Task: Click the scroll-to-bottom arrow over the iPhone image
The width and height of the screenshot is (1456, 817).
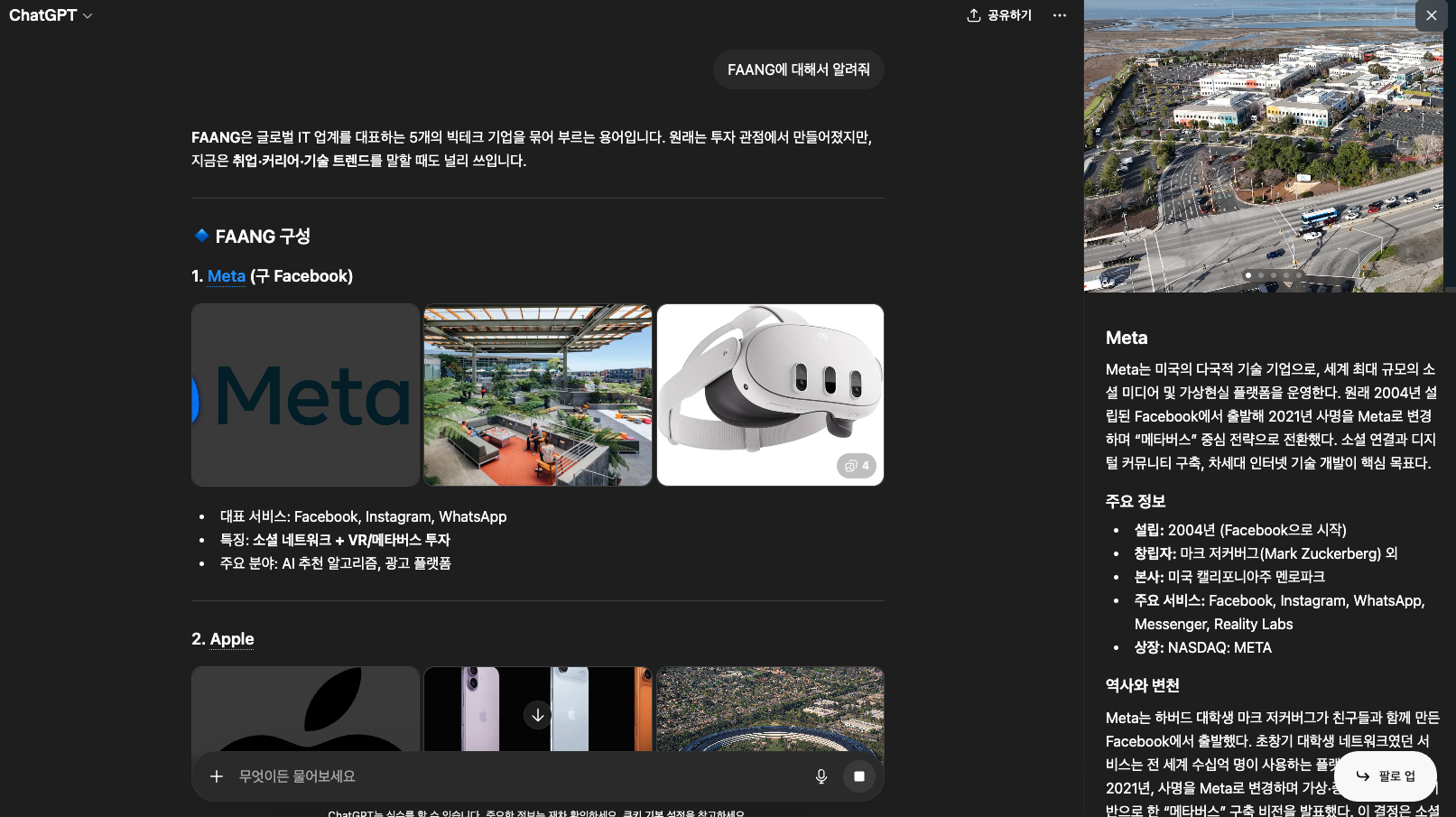Action: [x=537, y=715]
